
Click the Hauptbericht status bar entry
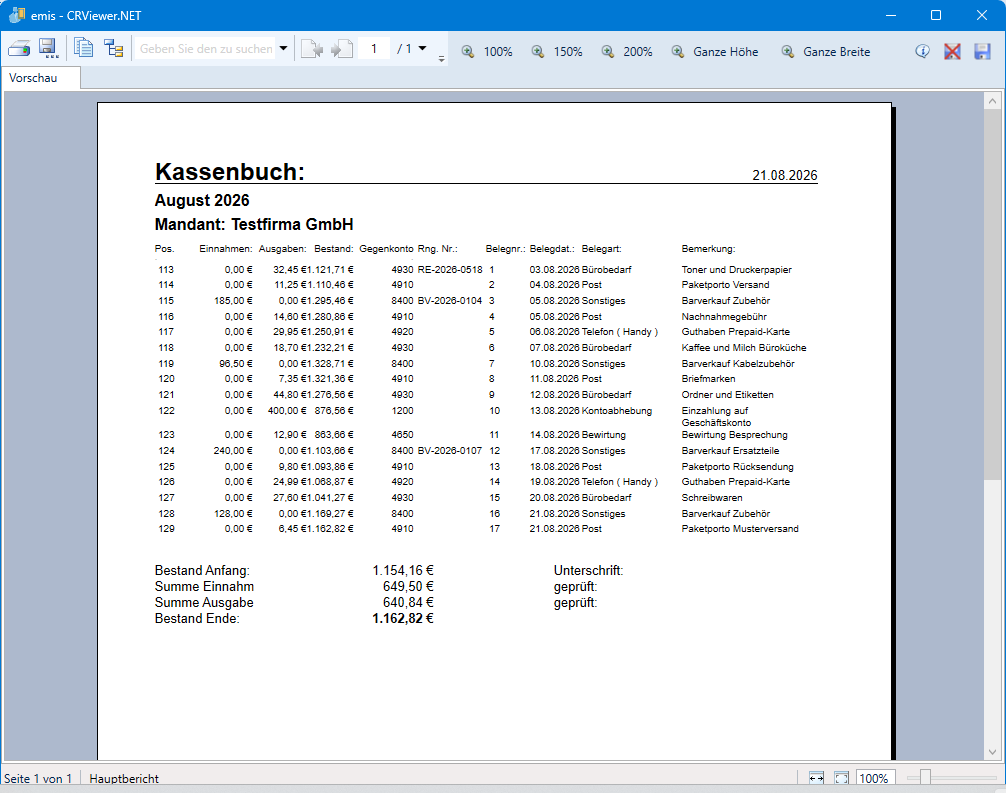pos(124,778)
